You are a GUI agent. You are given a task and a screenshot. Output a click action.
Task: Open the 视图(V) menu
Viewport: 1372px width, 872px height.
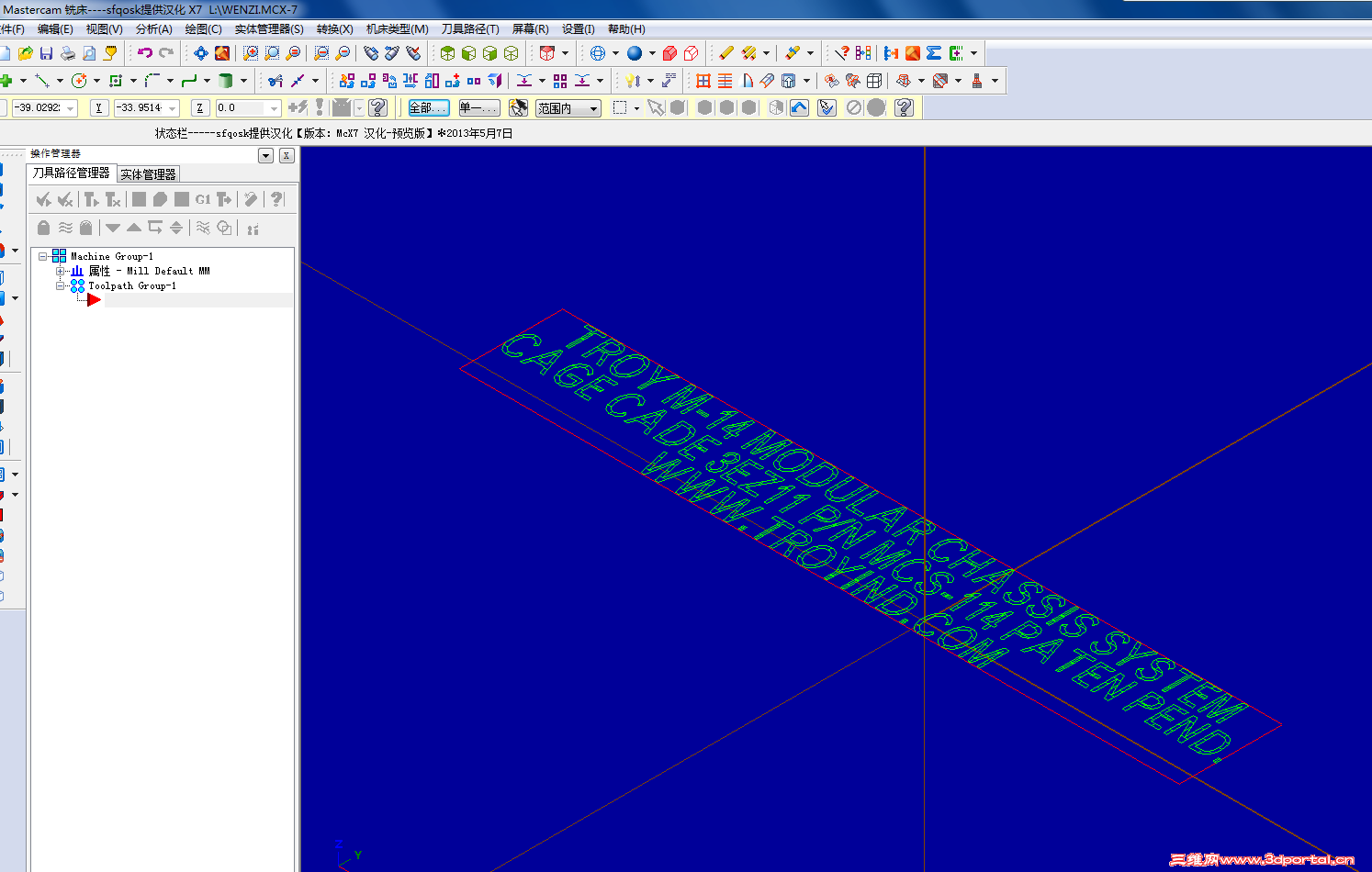tap(105, 29)
